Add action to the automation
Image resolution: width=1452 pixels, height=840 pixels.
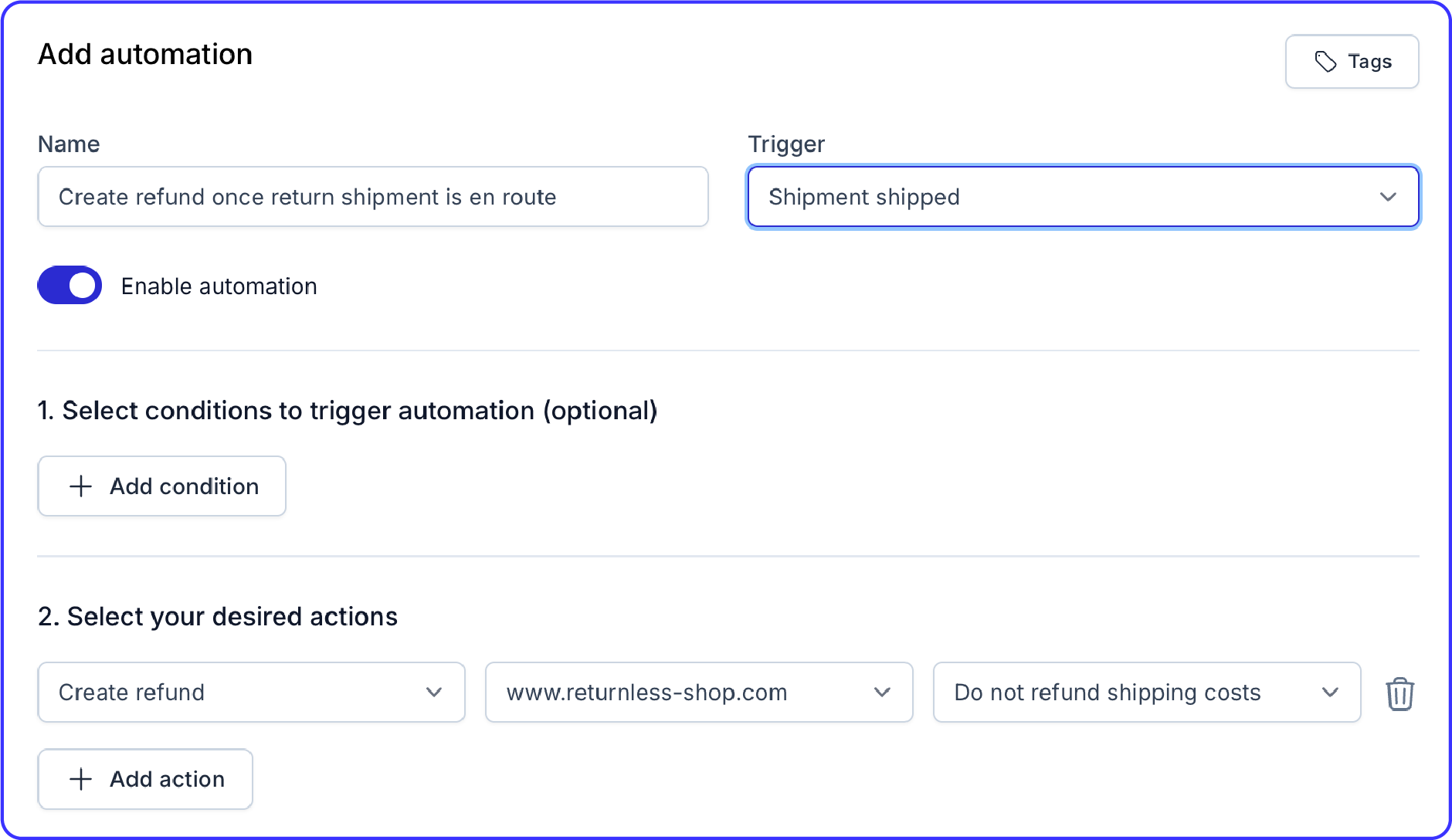pyautogui.click(x=145, y=779)
